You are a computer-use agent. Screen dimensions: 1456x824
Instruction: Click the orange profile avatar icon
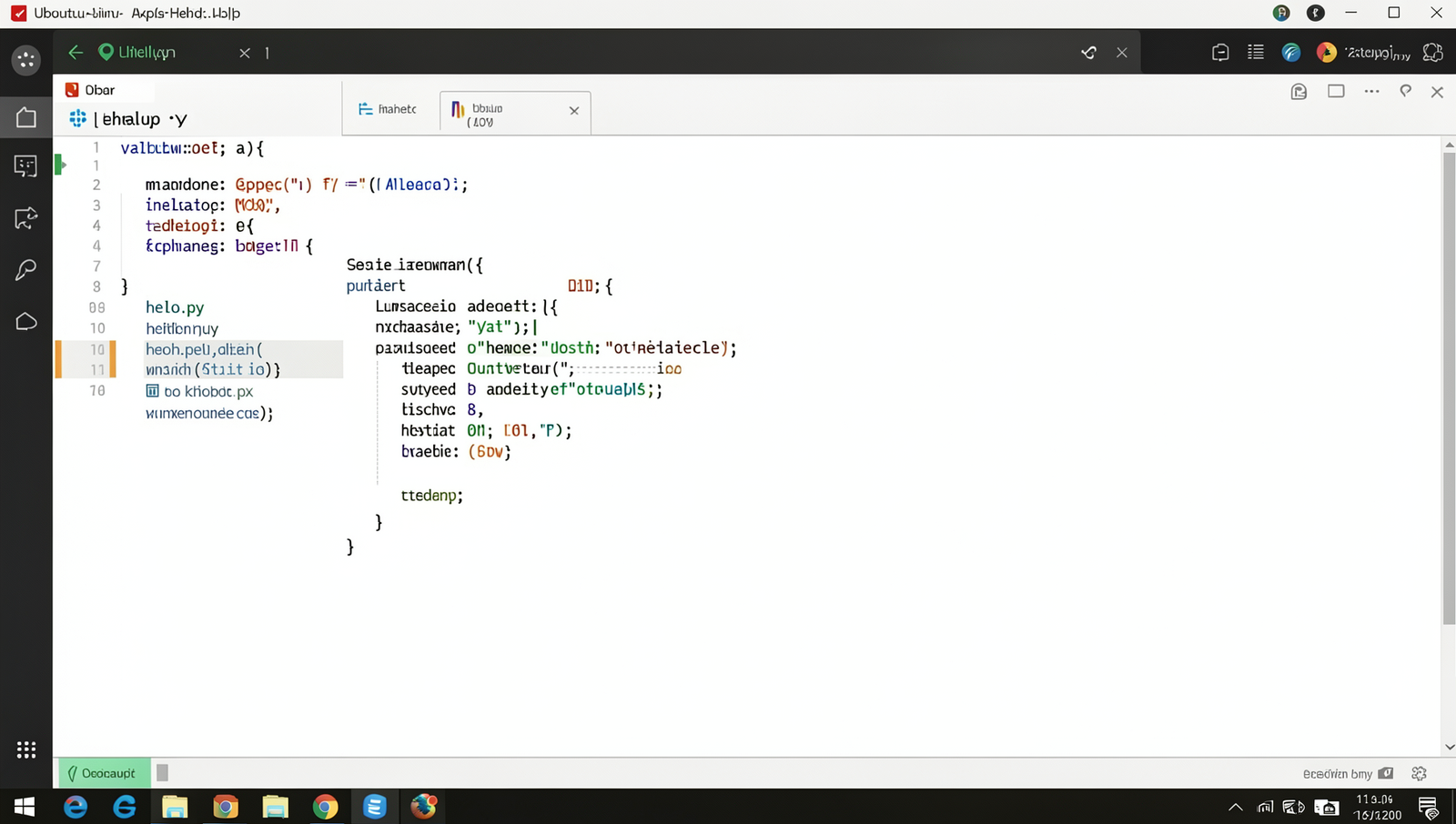(1327, 53)
